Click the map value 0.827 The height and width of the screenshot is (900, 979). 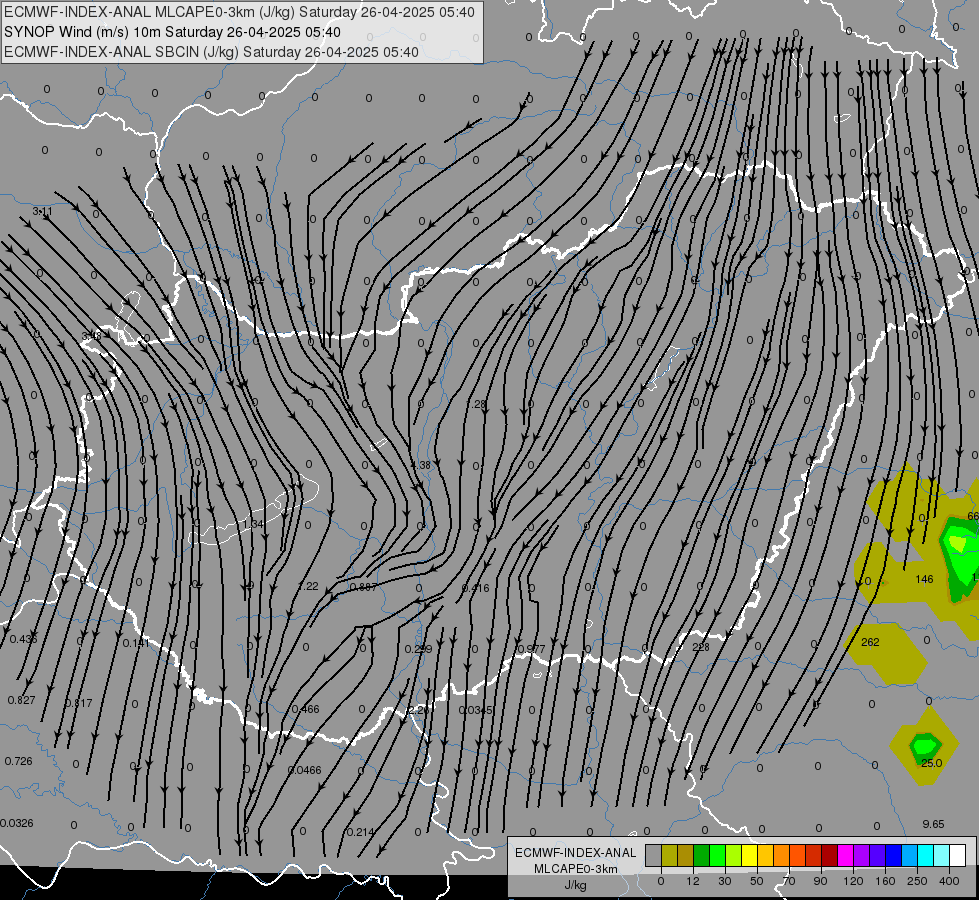coord(21,700)
